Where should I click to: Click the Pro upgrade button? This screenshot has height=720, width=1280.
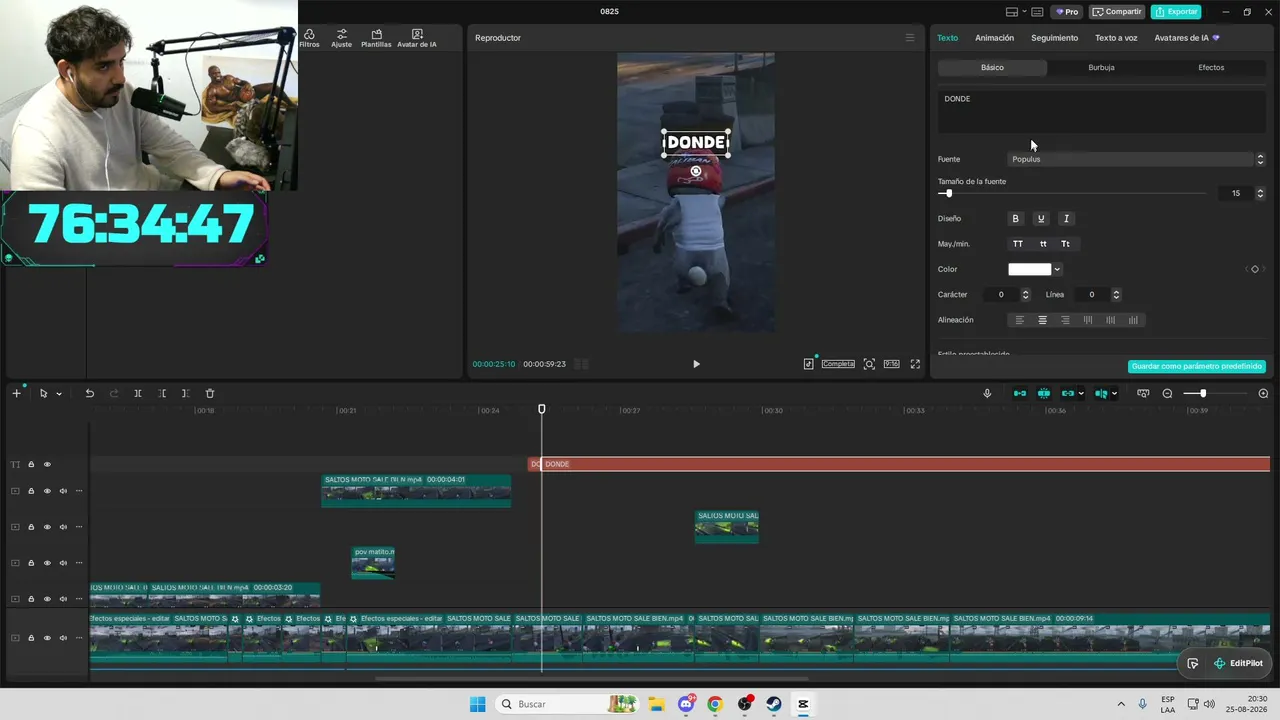[x=1067, y=12]
